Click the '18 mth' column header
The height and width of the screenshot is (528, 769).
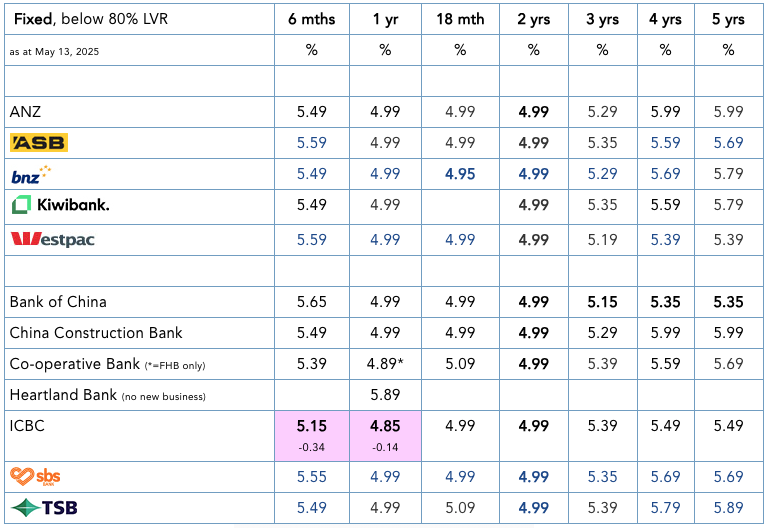460,19
